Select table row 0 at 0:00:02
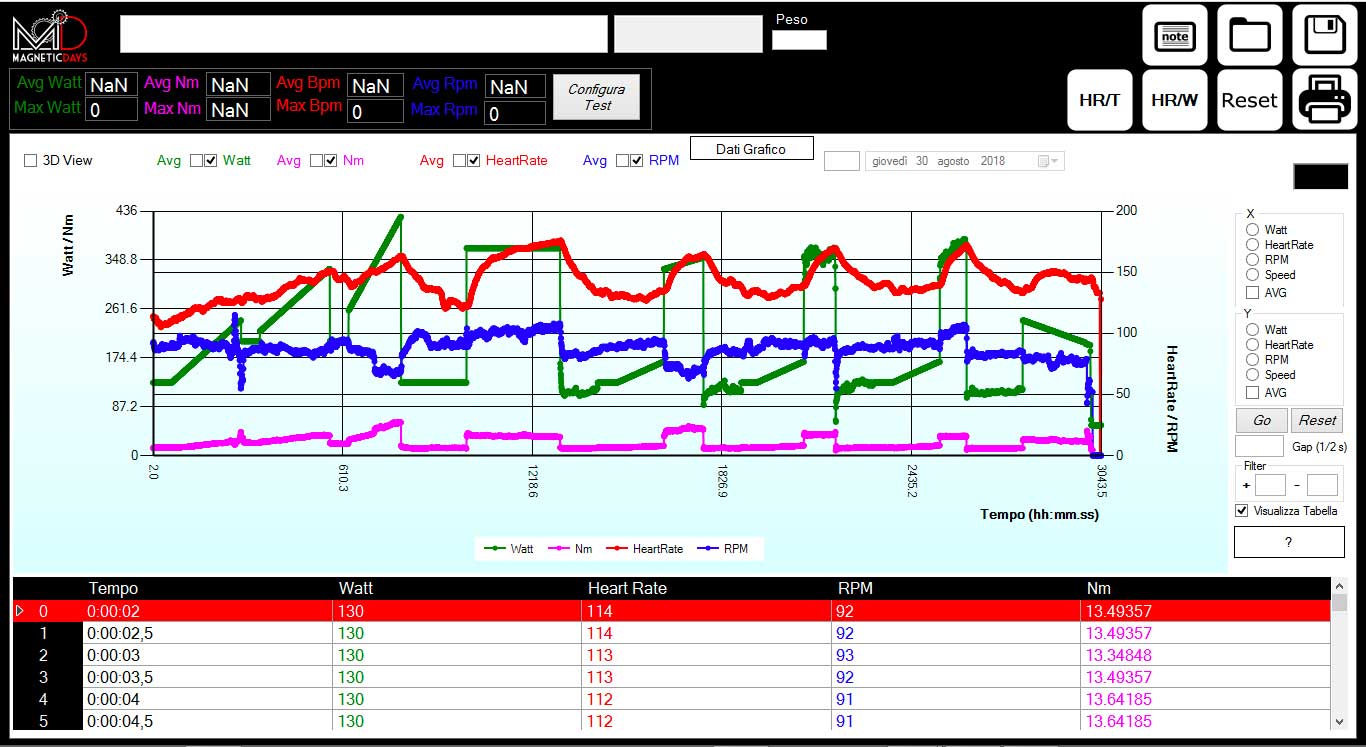1366x747 pixels. click(x=671, y=610)
